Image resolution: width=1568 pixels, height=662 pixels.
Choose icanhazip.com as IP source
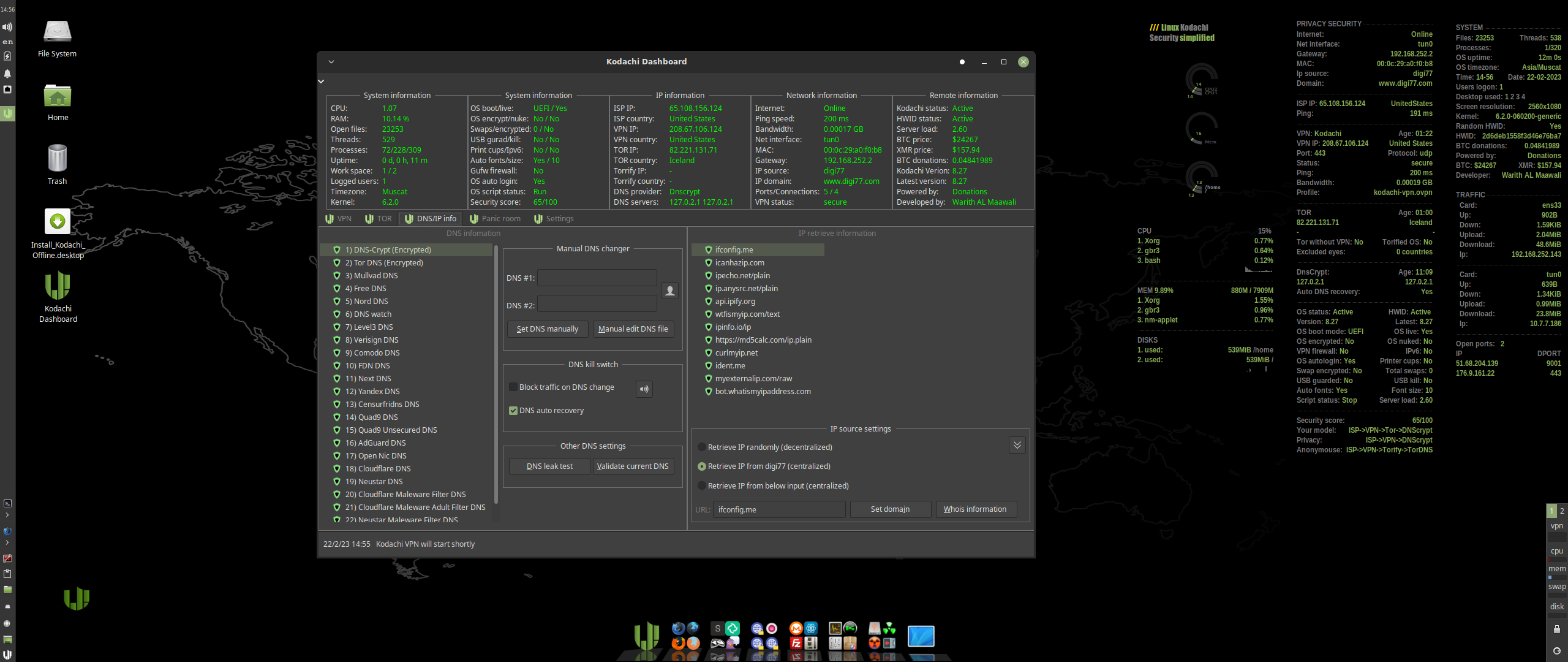coord(758,263)
